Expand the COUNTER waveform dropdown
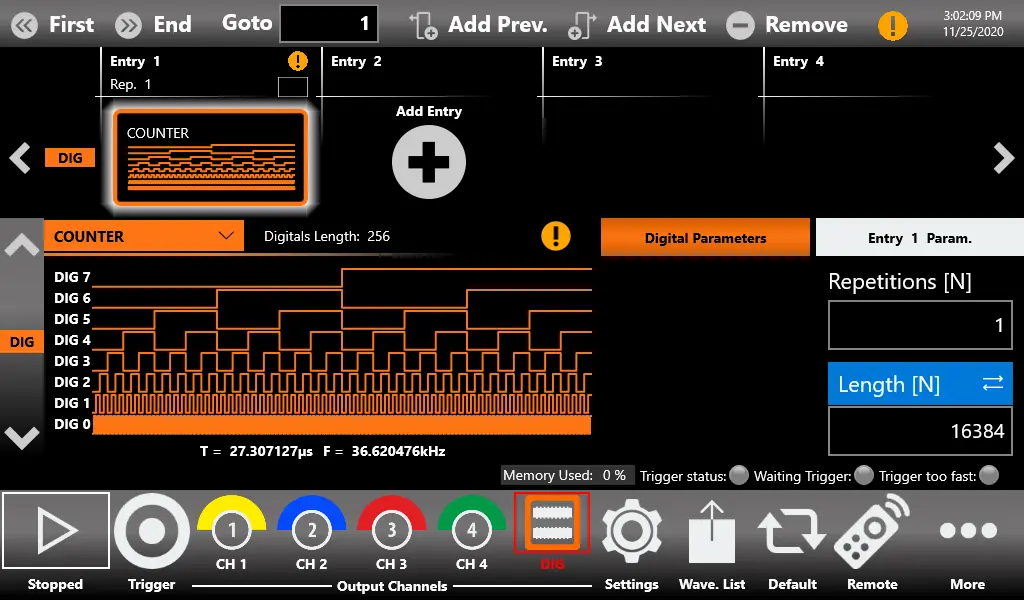The height and width of the screenshot is (600, 1024). click(144, 237)
